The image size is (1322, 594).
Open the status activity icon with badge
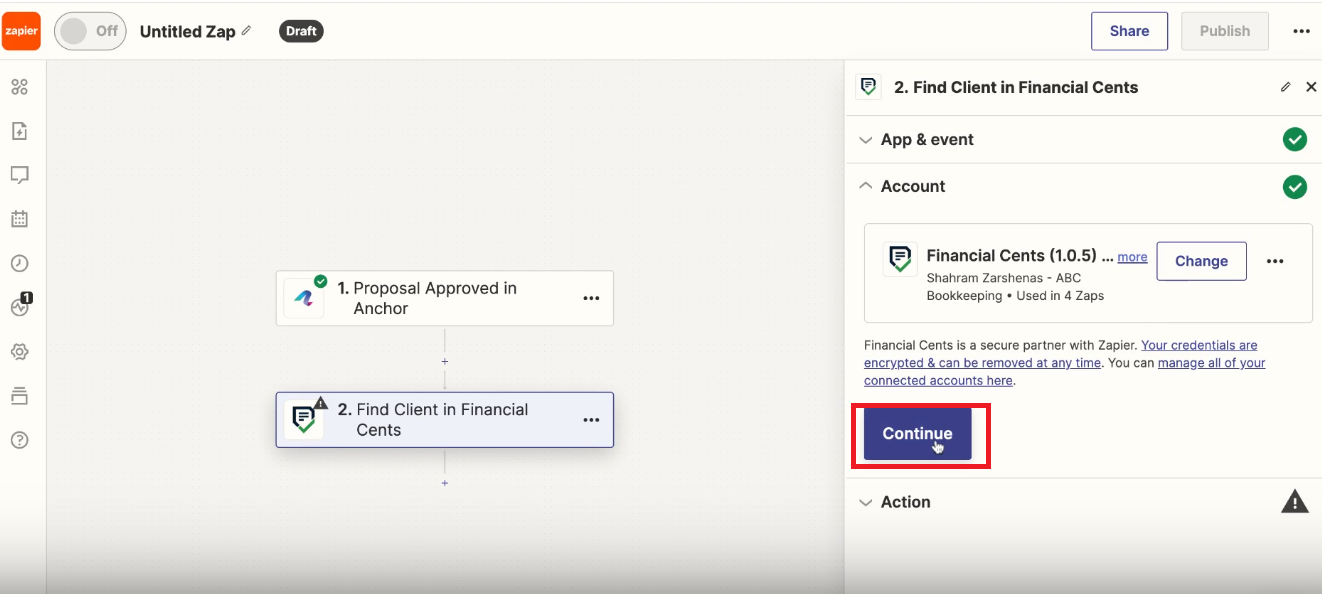coord(21,305)
